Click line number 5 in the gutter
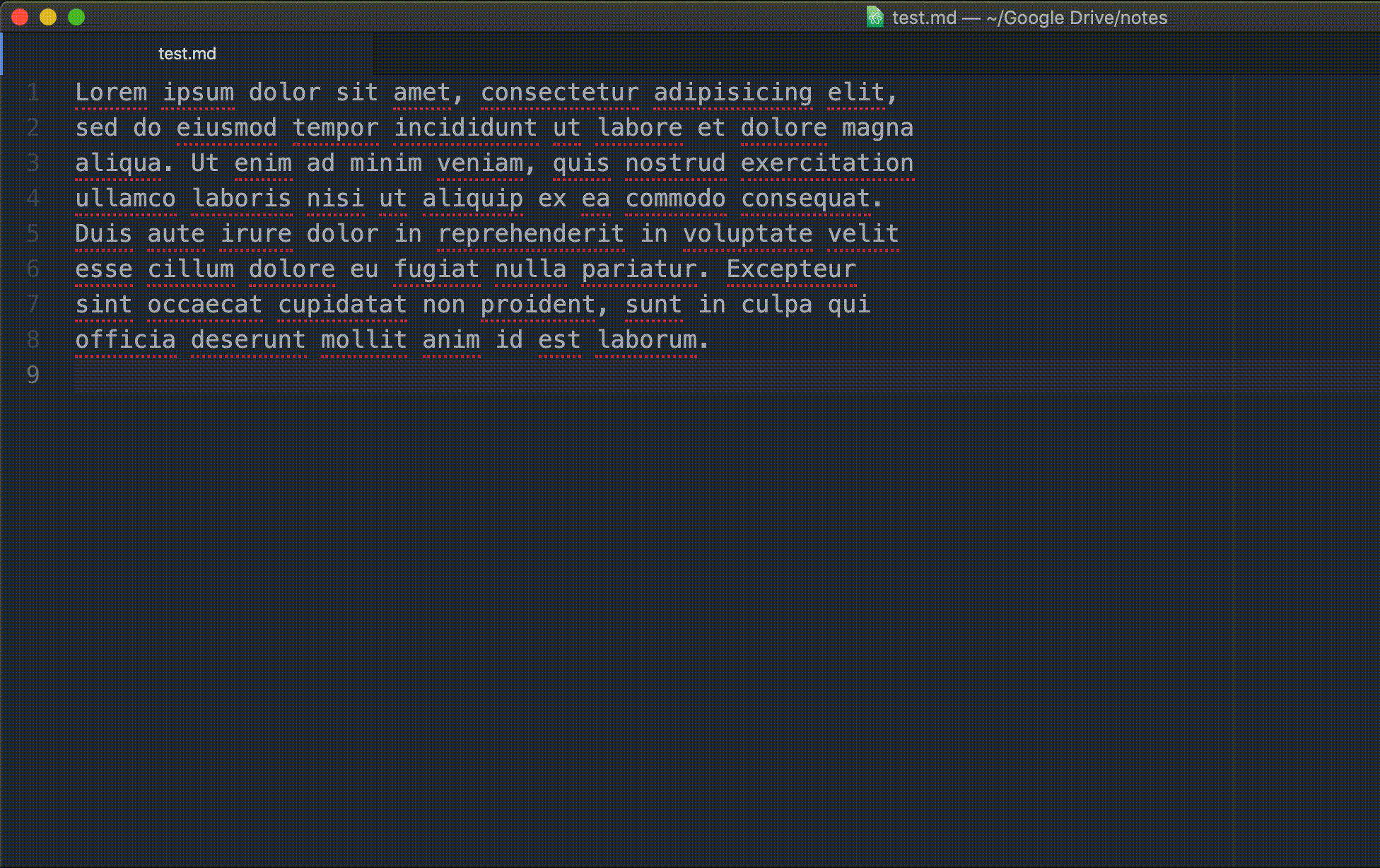This screenshot has height=868, width=1380. pos(33,234)
